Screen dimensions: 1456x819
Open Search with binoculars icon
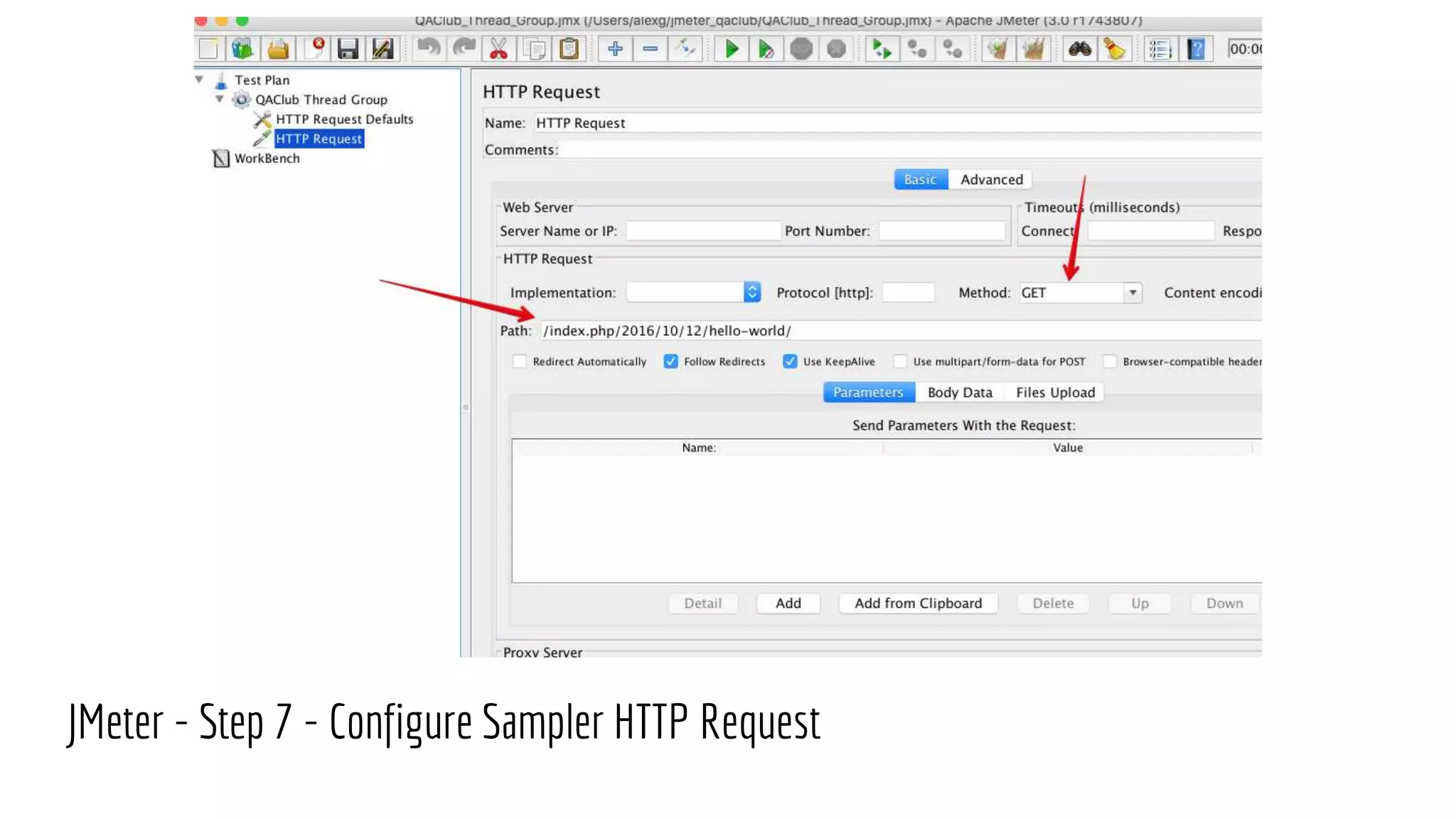click(x=1079, y=49)
